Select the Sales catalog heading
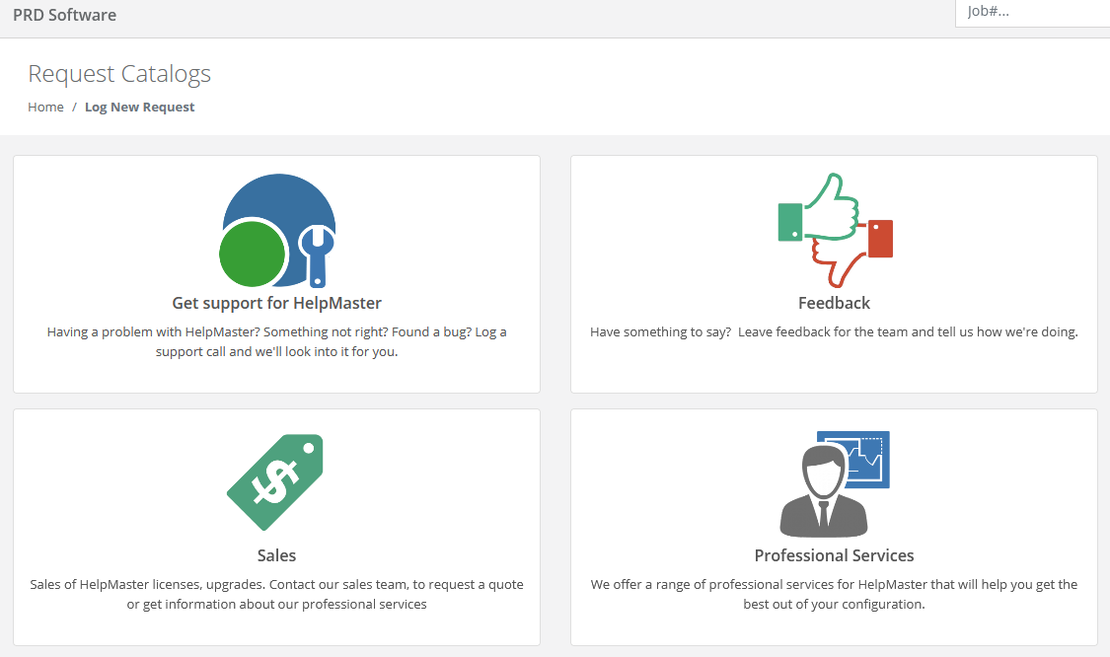The image size is (1110, 657). (277, 556)
